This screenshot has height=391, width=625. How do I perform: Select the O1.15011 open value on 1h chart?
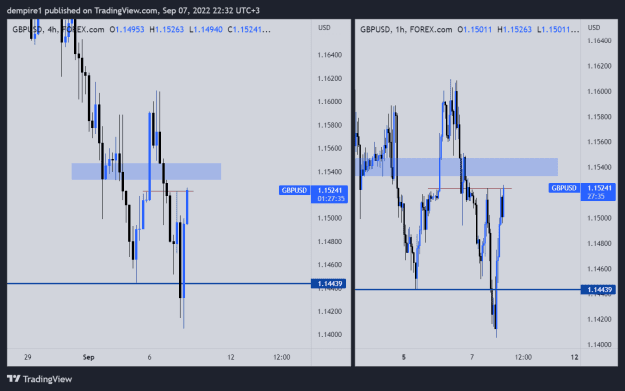tap(474, 29)
